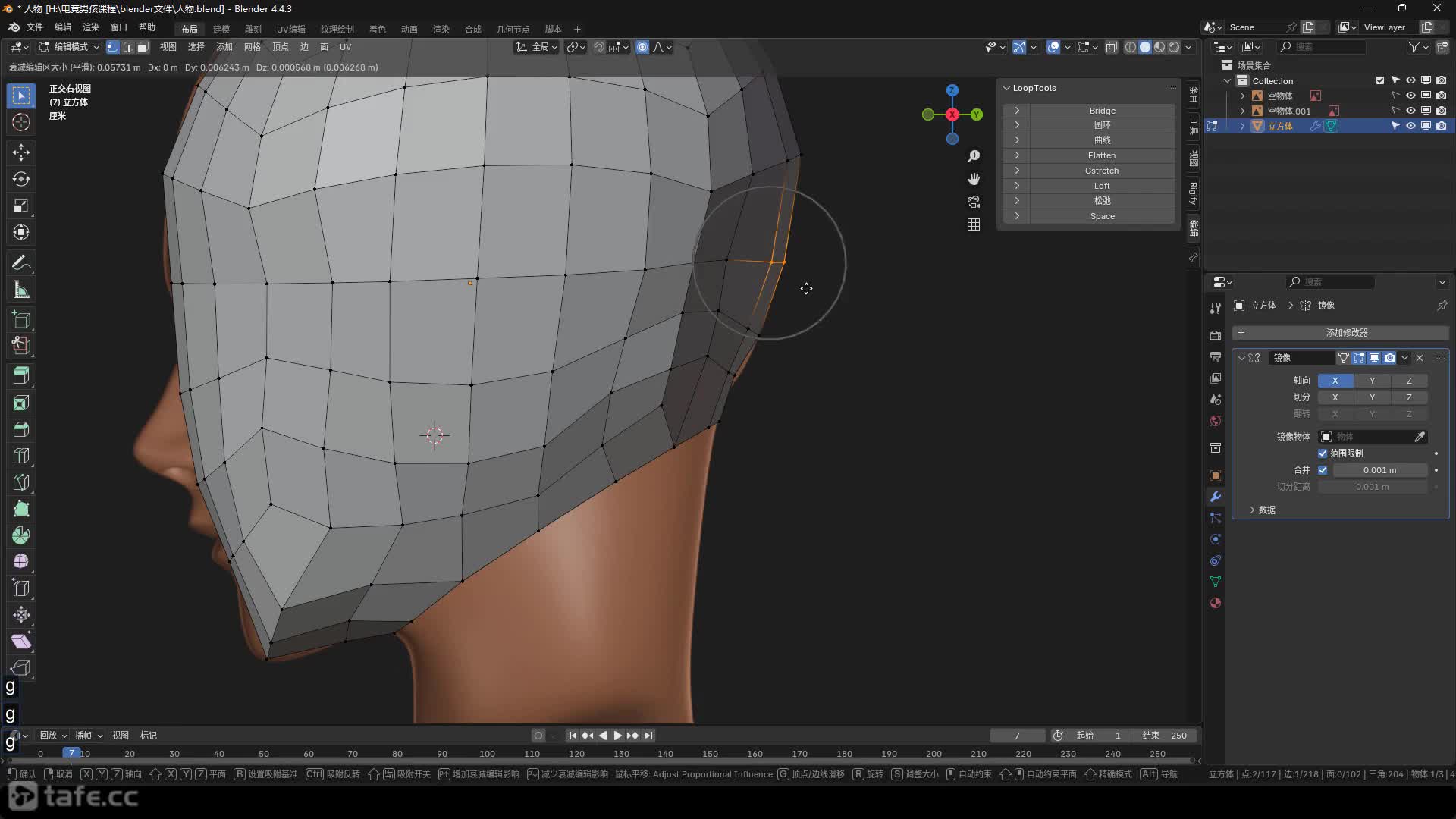Image resolution: width=1456 pixels, height=819 pixels.
Task: Enable the mirror axis Y button
Action: point(1371,381)
